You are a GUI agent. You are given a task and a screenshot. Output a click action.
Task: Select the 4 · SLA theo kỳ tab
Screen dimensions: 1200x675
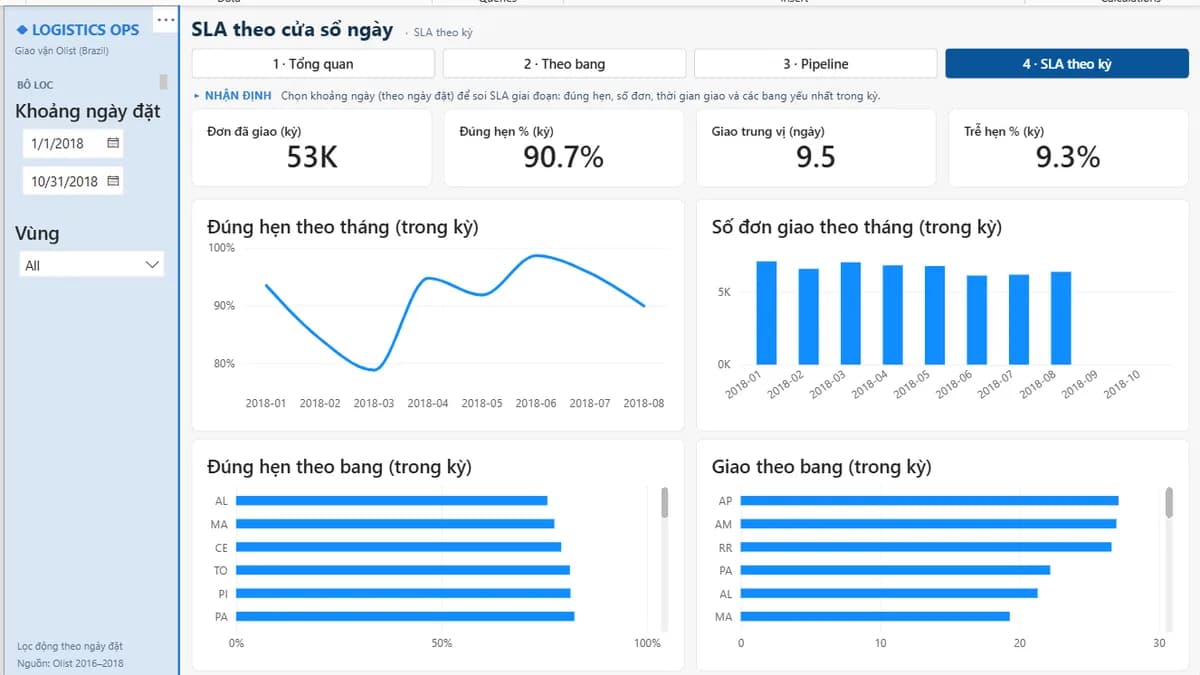(1067, 64)
